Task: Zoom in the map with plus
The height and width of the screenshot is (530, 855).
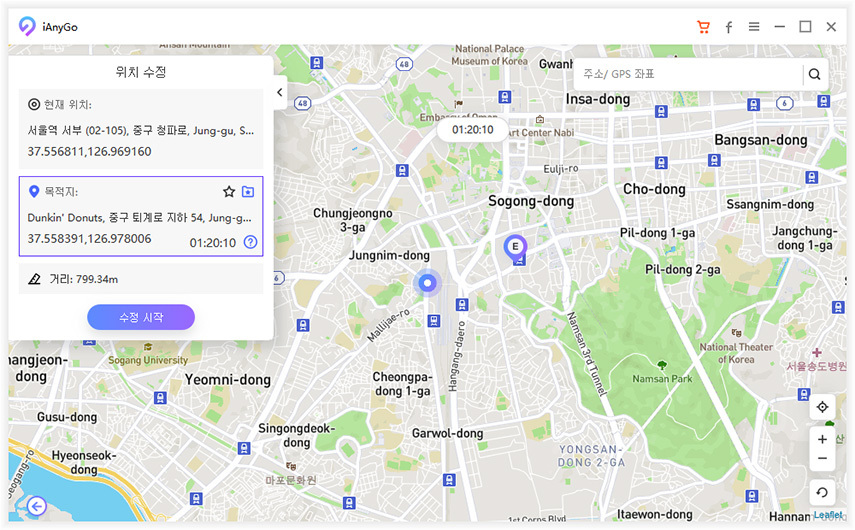Action: pyautogui.click(x=822, y=439)
